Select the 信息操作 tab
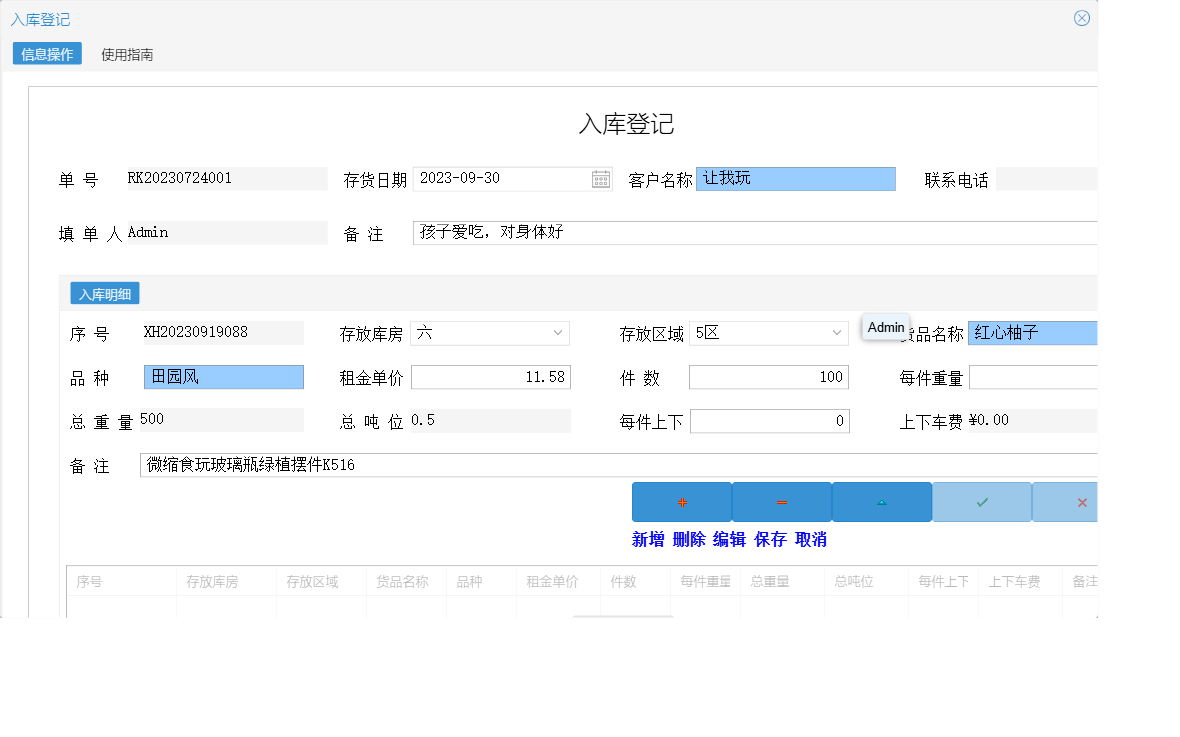This screenshot has width=1180, height=737. click(x=46, y=53)
